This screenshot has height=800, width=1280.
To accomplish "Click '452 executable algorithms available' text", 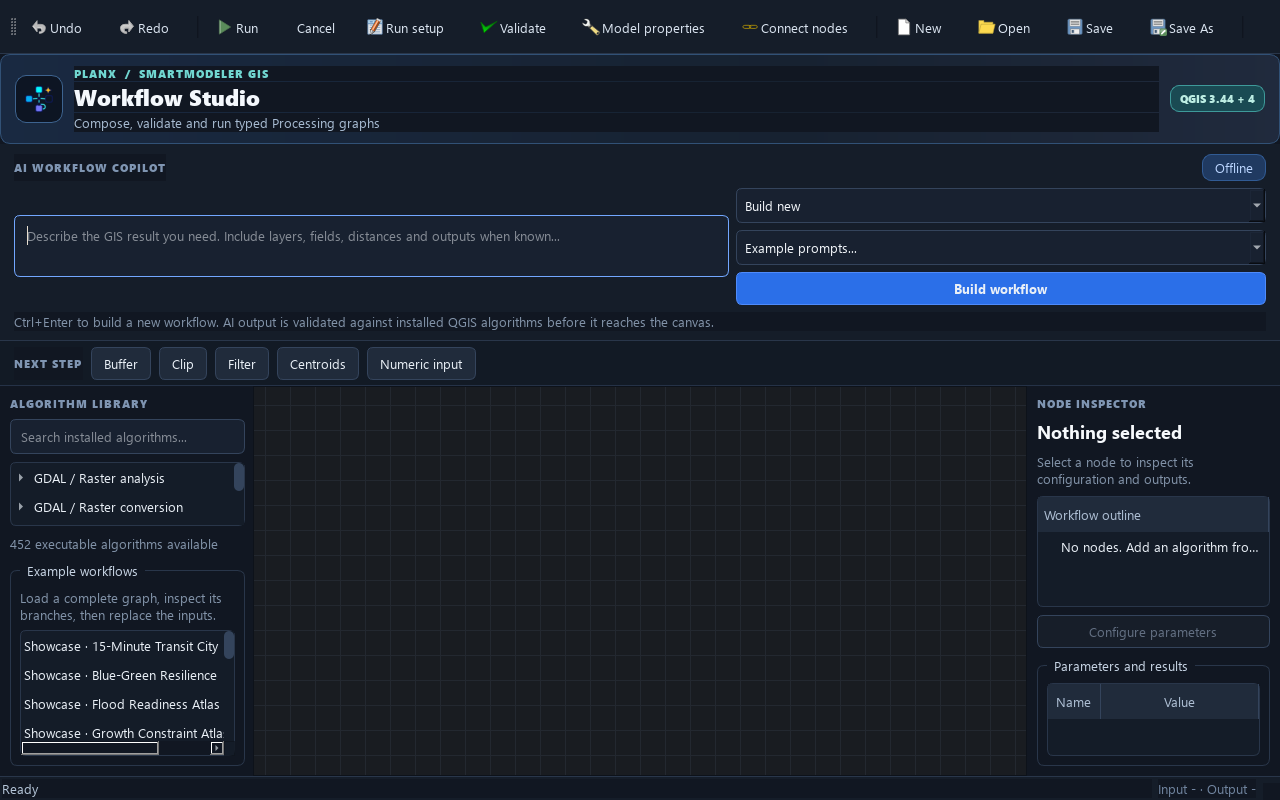I will (114, 545).
